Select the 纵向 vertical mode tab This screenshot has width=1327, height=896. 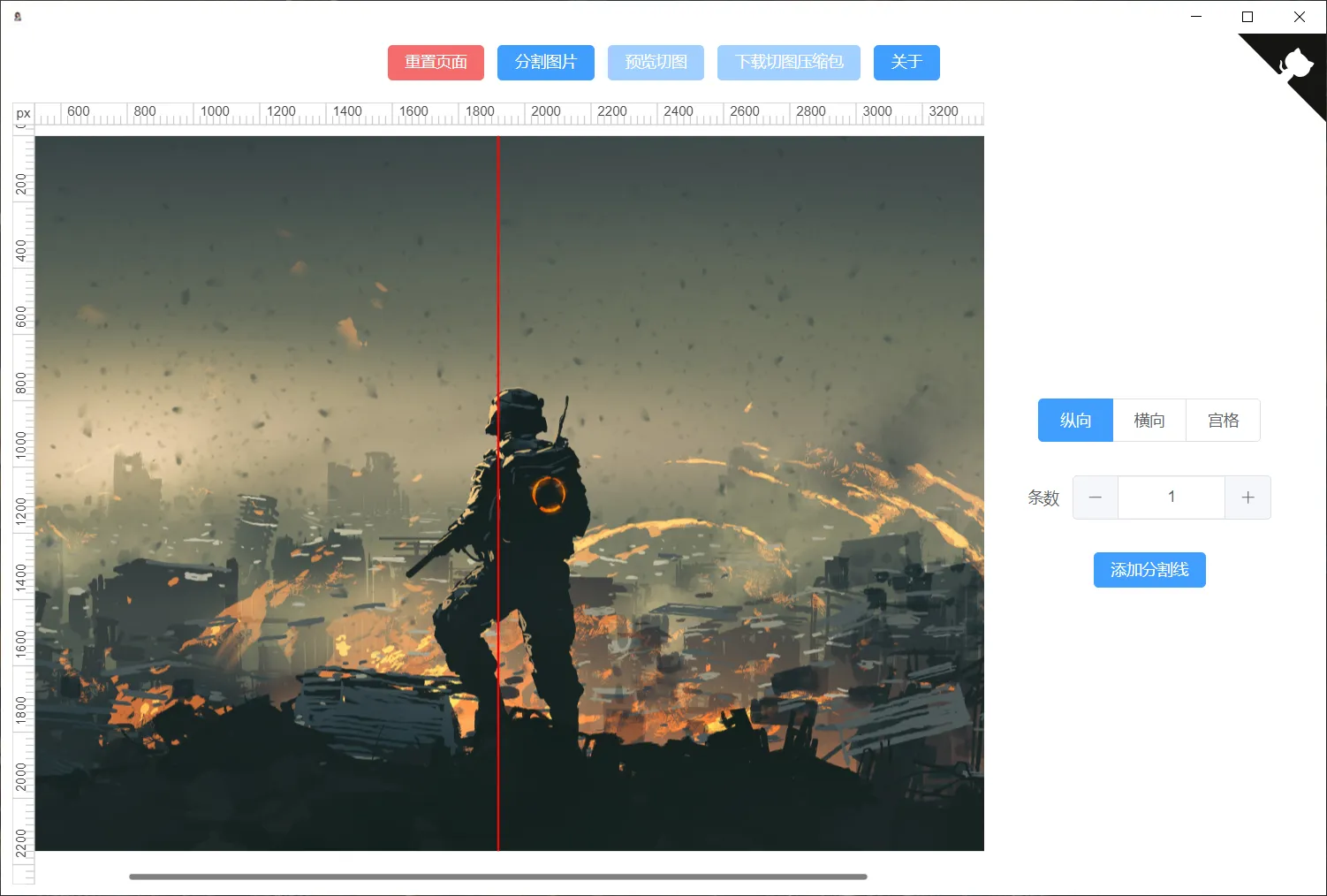(x=1075, y=421)
